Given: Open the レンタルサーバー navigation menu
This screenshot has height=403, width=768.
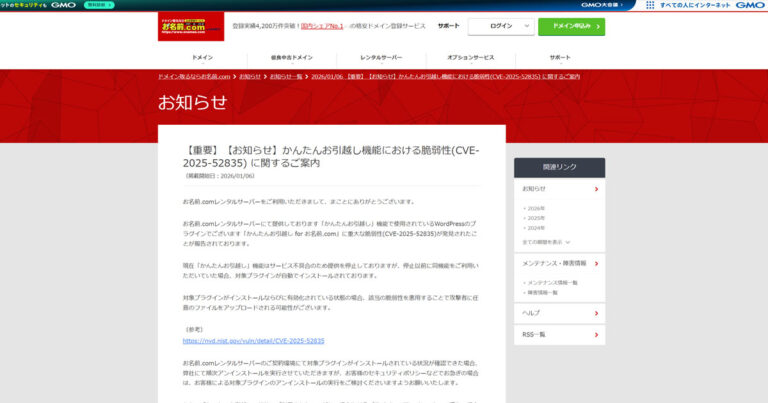Looking at the screenshot, I should (381, 57).
